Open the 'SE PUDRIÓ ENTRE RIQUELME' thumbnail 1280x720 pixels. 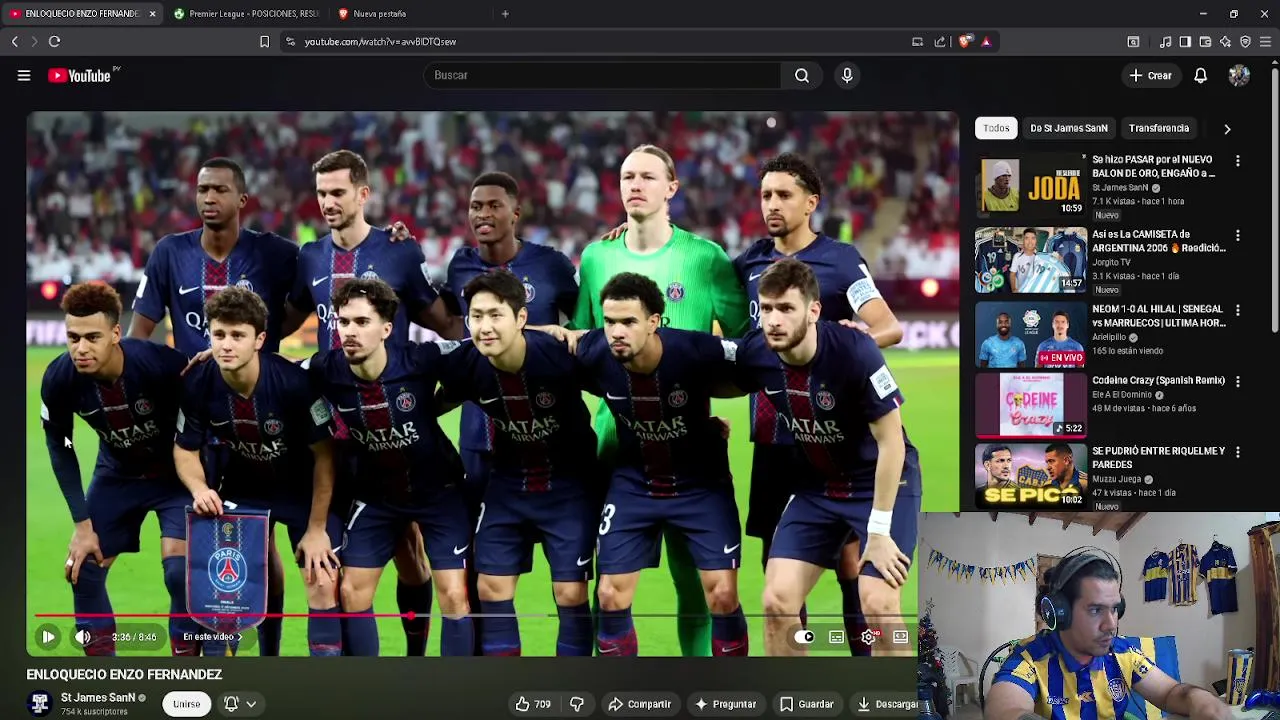click(1031, 476)
